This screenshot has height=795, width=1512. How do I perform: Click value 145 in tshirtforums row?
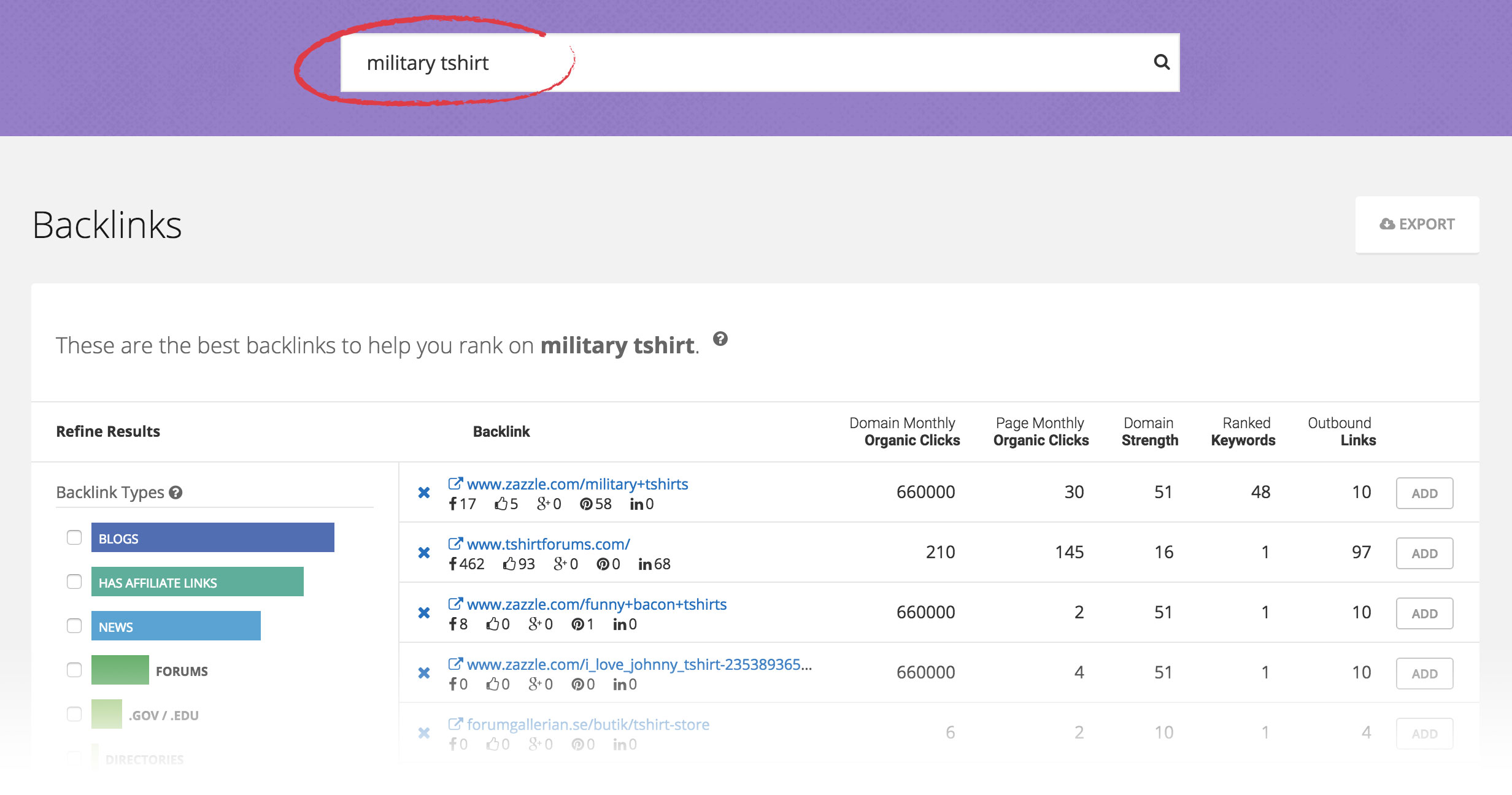(x=1069, y=553)
